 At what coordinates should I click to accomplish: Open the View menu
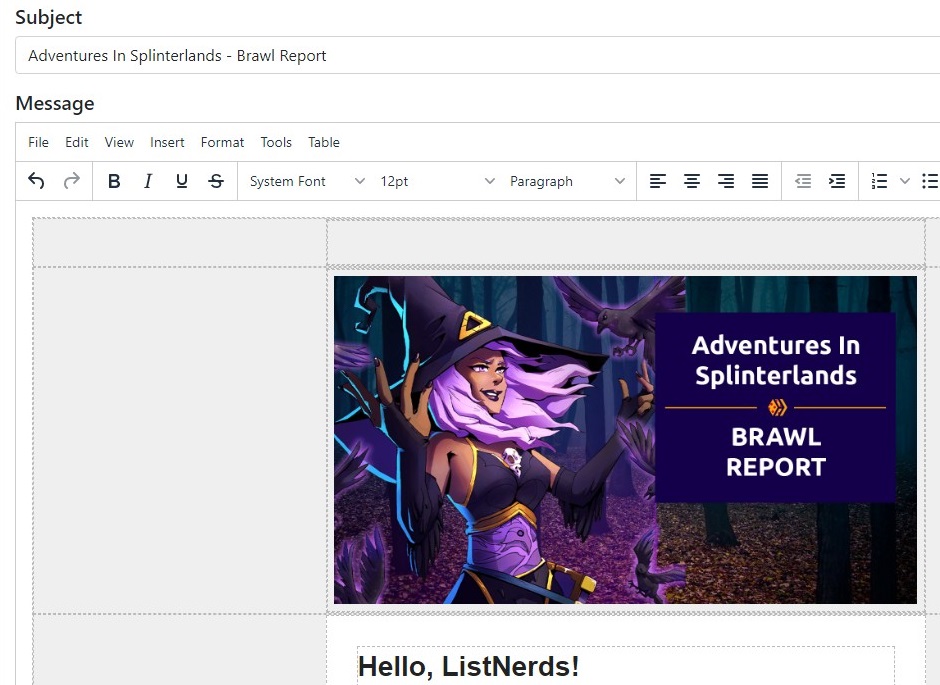coord(119,142)
